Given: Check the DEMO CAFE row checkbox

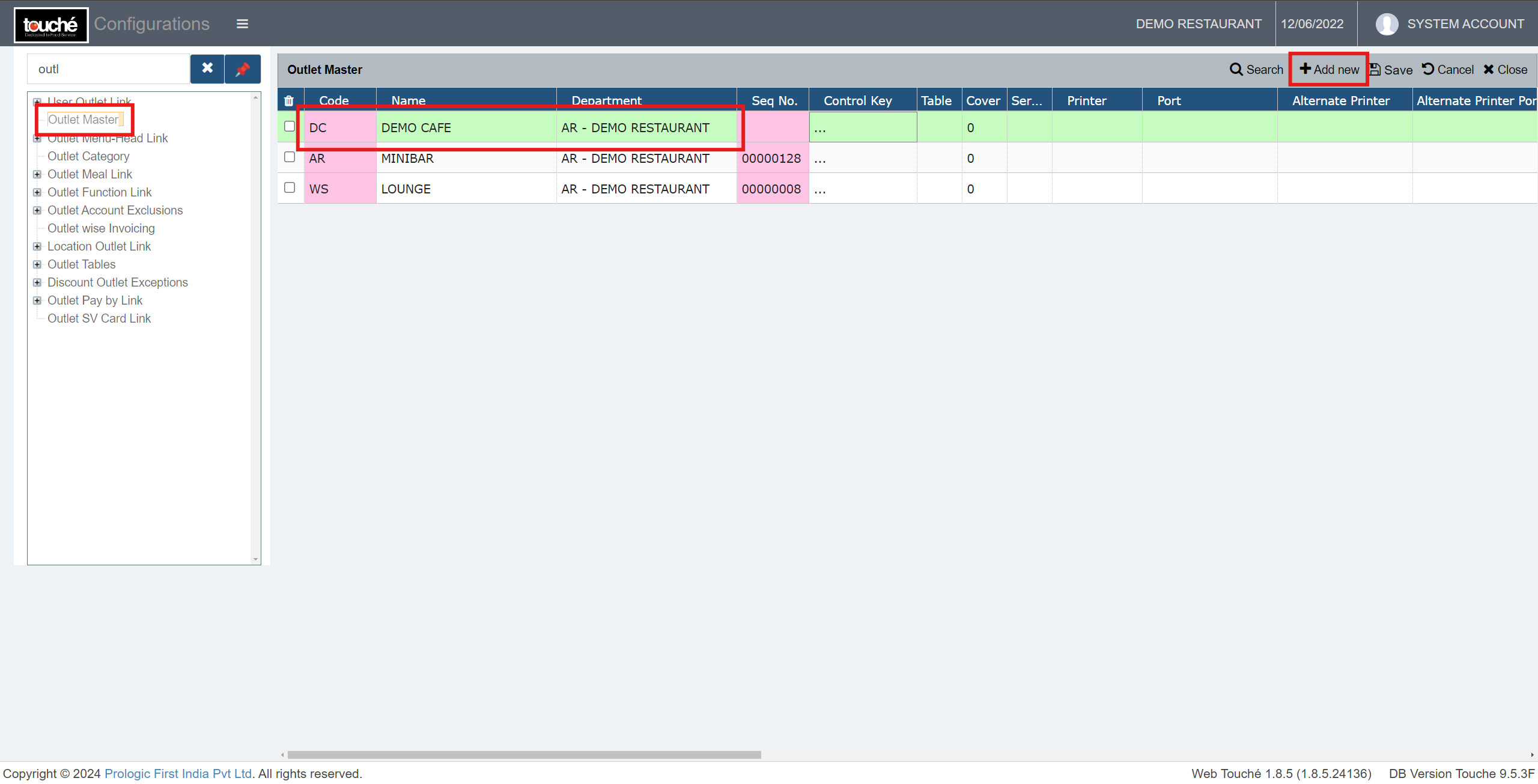Looking at the screenshot, I should point(290,126).
